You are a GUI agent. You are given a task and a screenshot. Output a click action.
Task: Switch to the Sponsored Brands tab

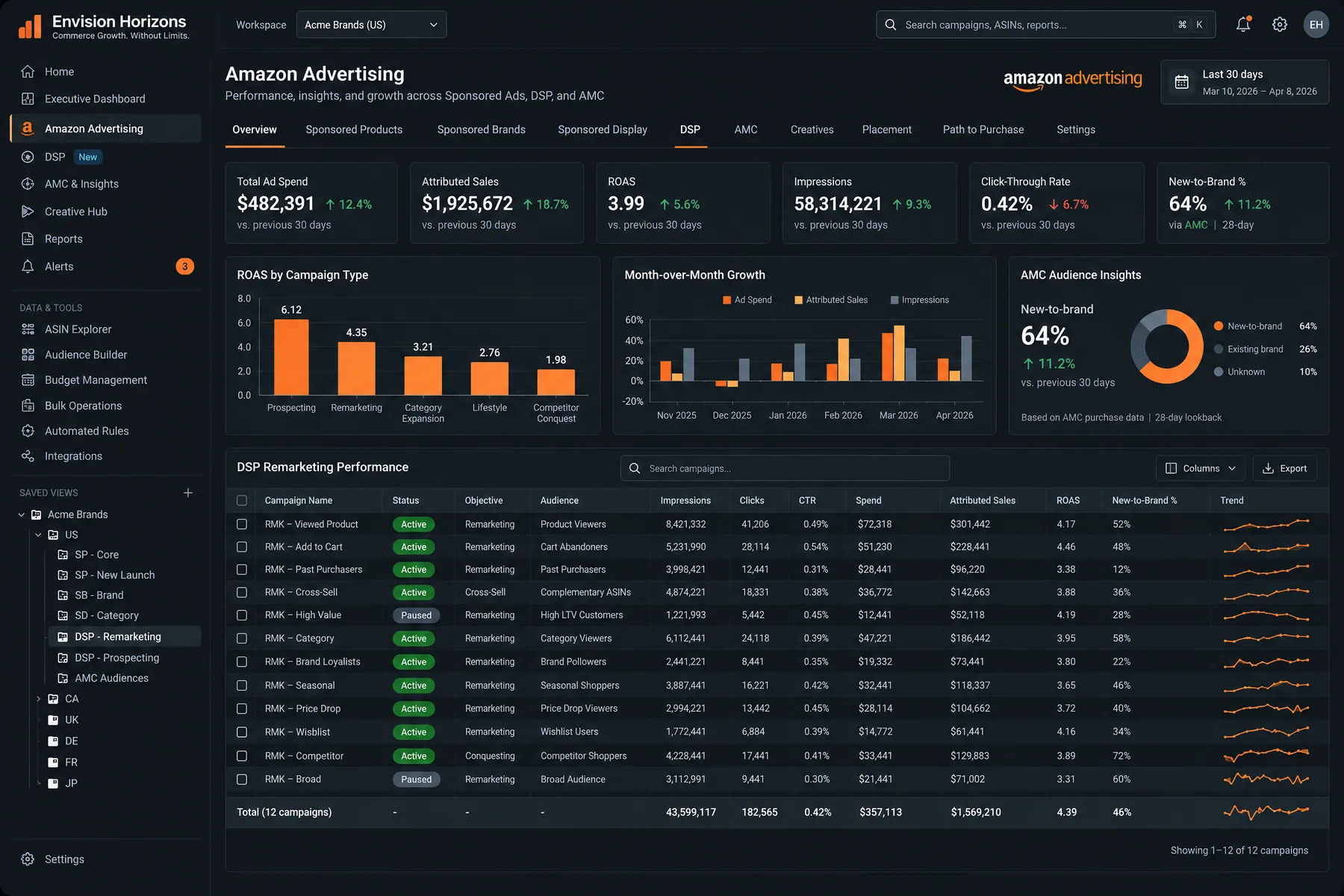[x=482, y=130]
